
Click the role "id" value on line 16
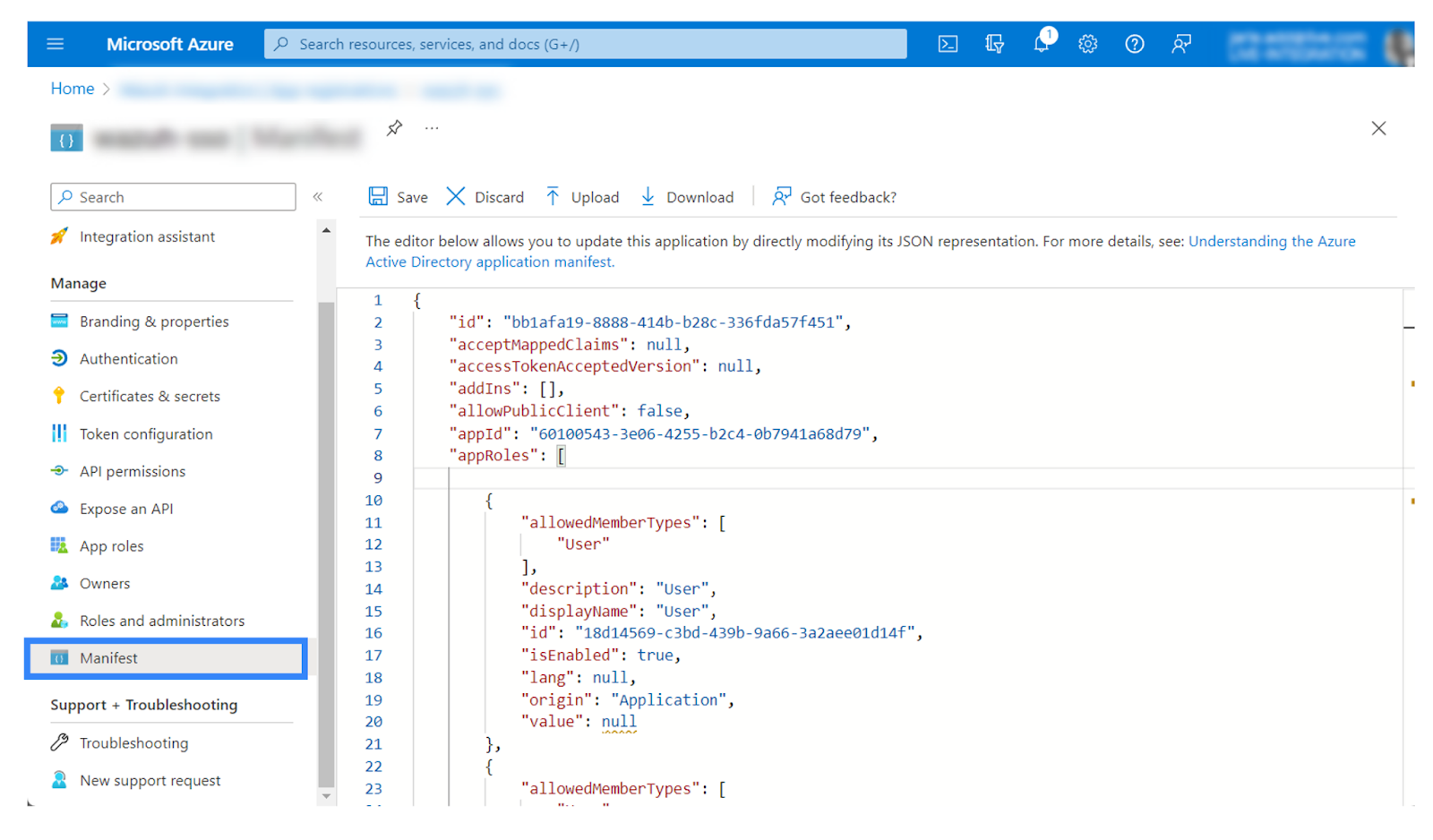click(744, 633)
